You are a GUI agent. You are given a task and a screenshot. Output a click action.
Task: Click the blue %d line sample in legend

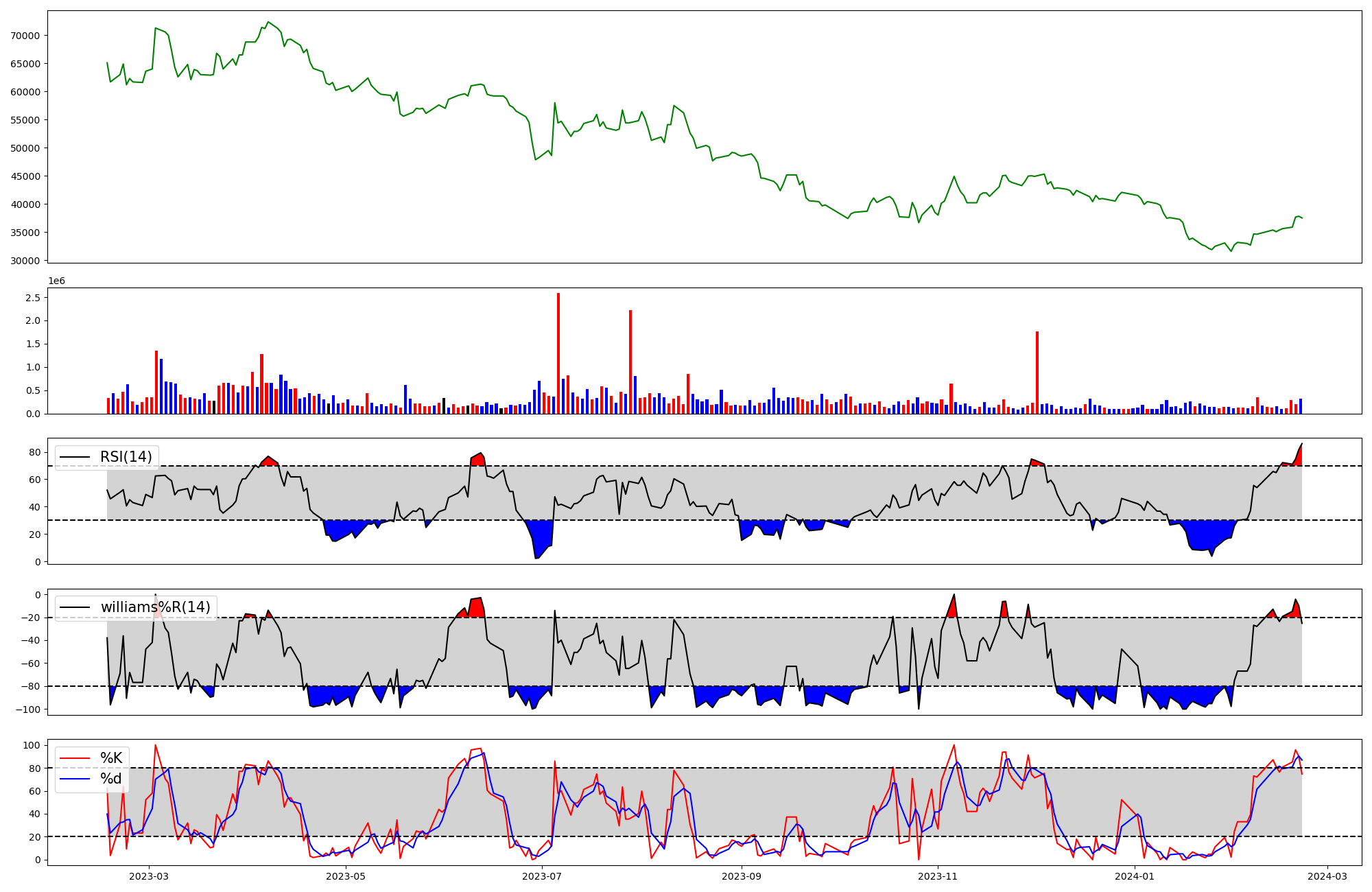(x=75, y=779)
